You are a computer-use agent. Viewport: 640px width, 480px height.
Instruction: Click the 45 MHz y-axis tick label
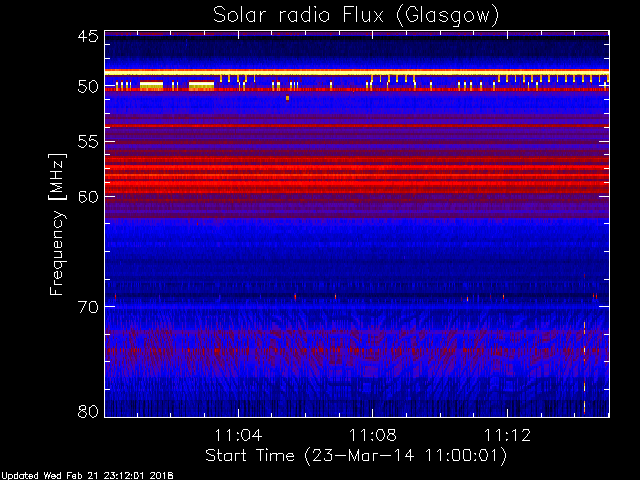coord(88,36)
